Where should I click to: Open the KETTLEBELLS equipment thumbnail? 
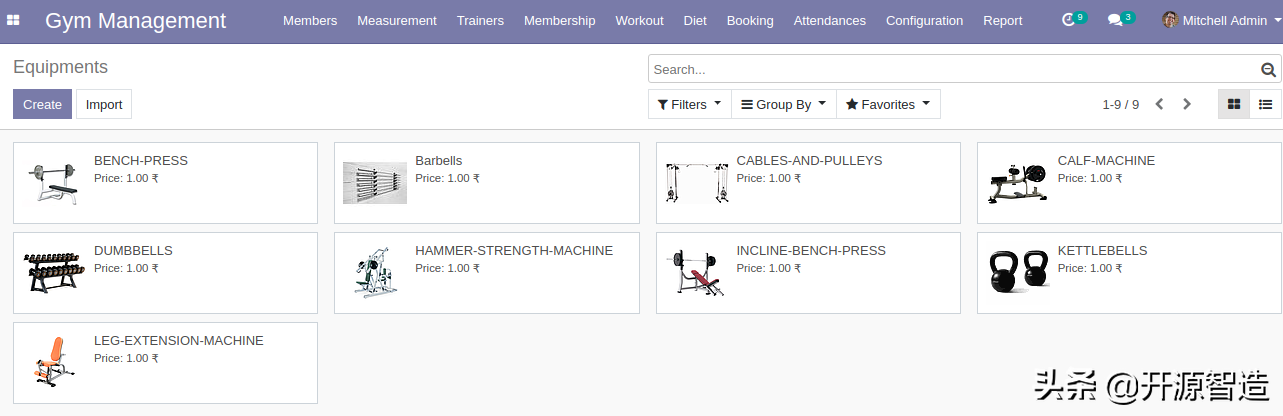1018,272
